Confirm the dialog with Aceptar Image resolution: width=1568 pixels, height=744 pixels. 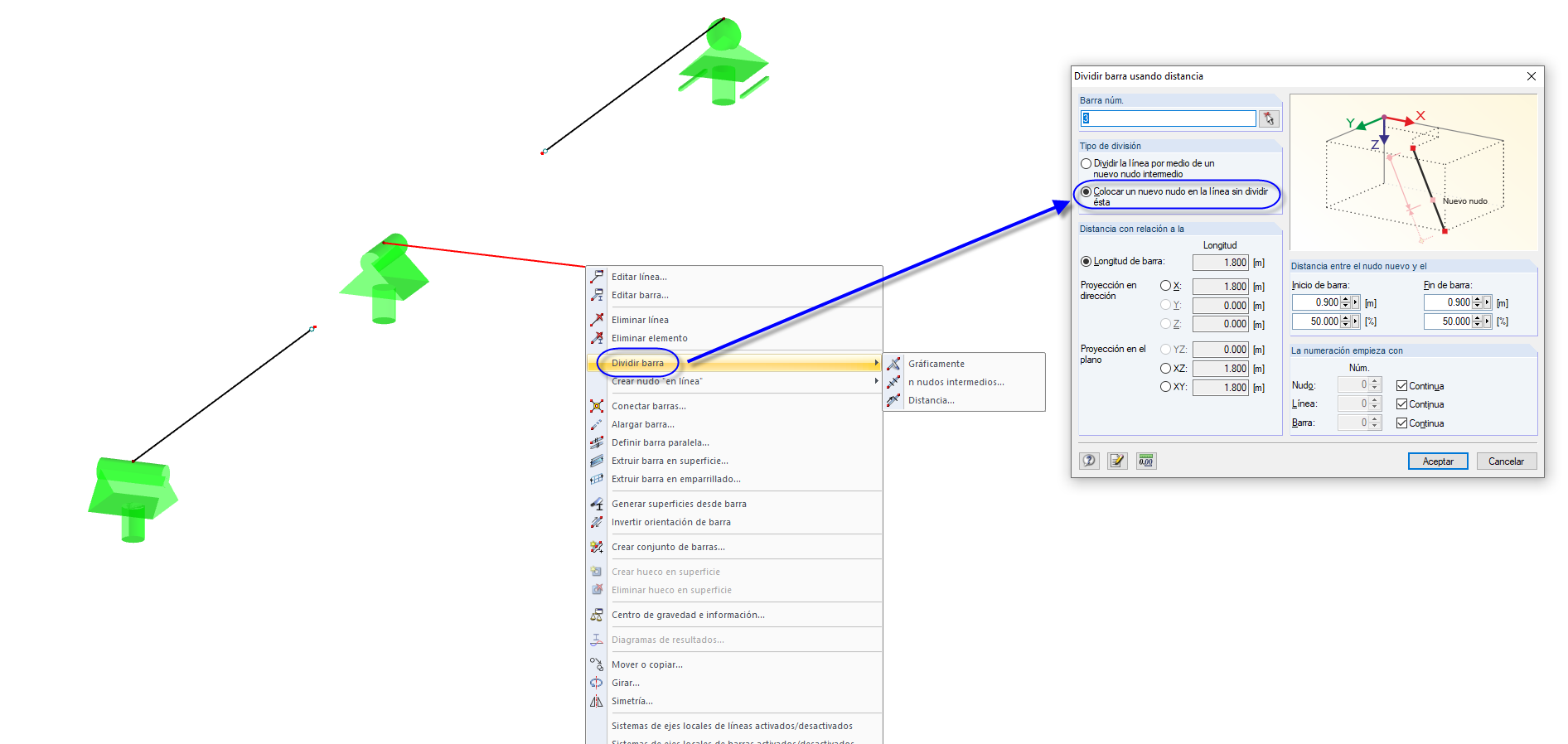[1438, 461]
